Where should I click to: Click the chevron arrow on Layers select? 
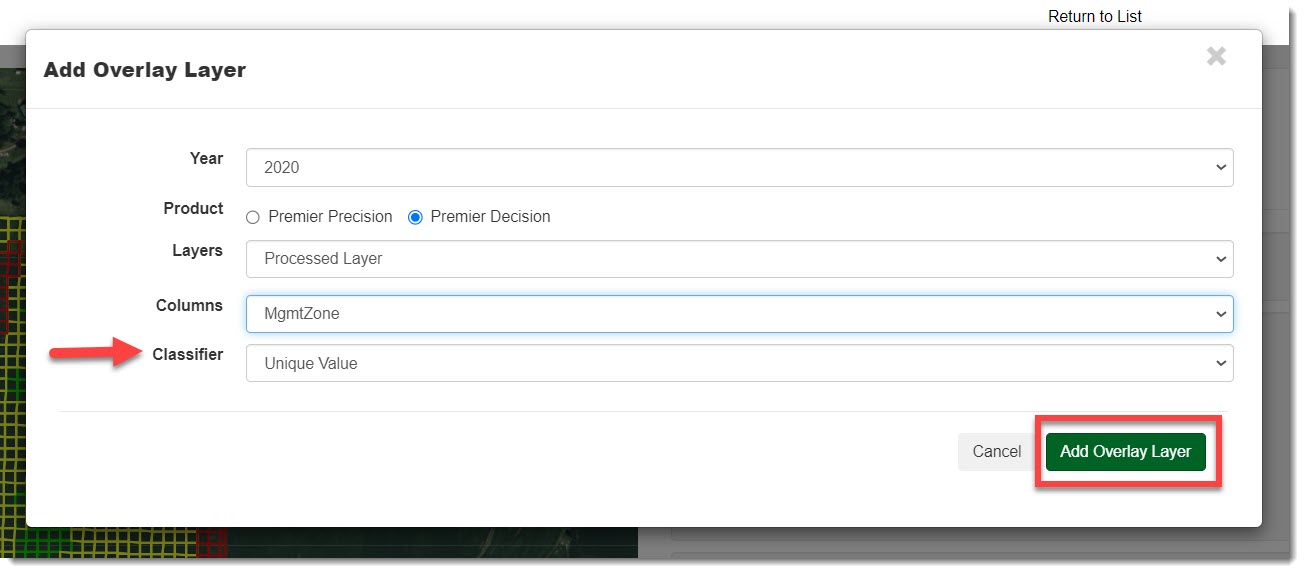pyautogui.click(x=1220, y=259)
